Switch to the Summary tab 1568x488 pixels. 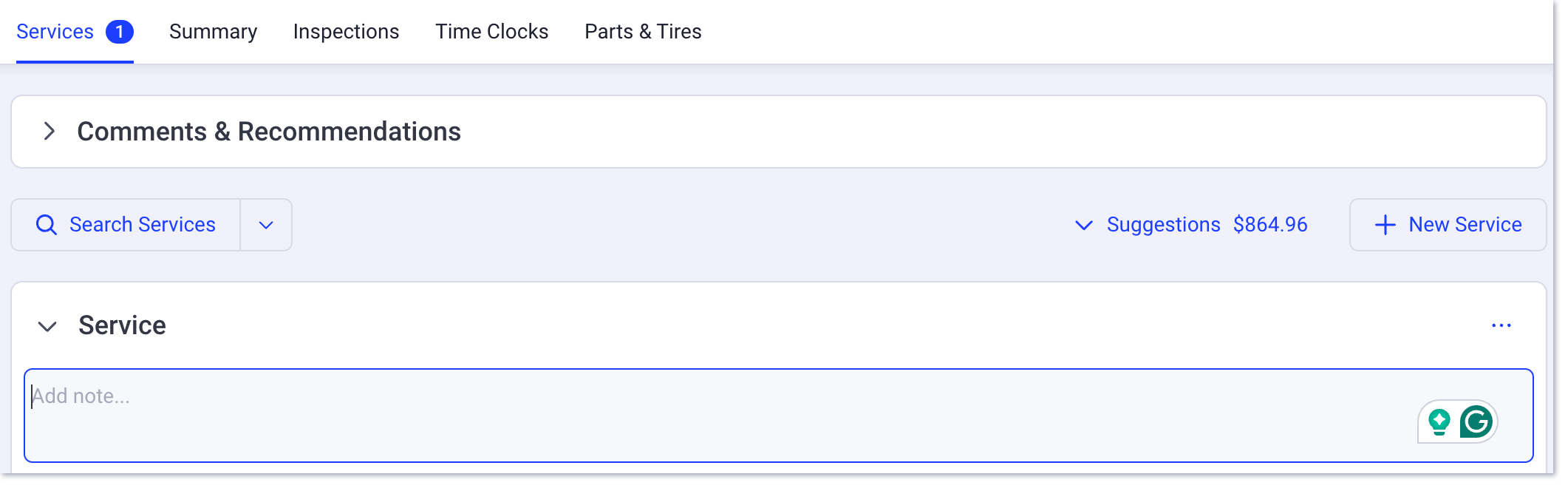tap(214, 32)
